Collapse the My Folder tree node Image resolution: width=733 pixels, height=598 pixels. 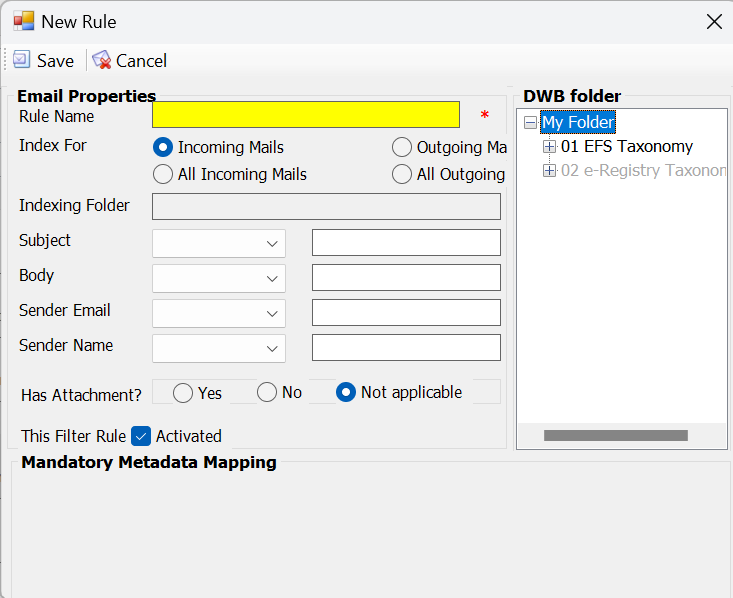pos(530,123)
